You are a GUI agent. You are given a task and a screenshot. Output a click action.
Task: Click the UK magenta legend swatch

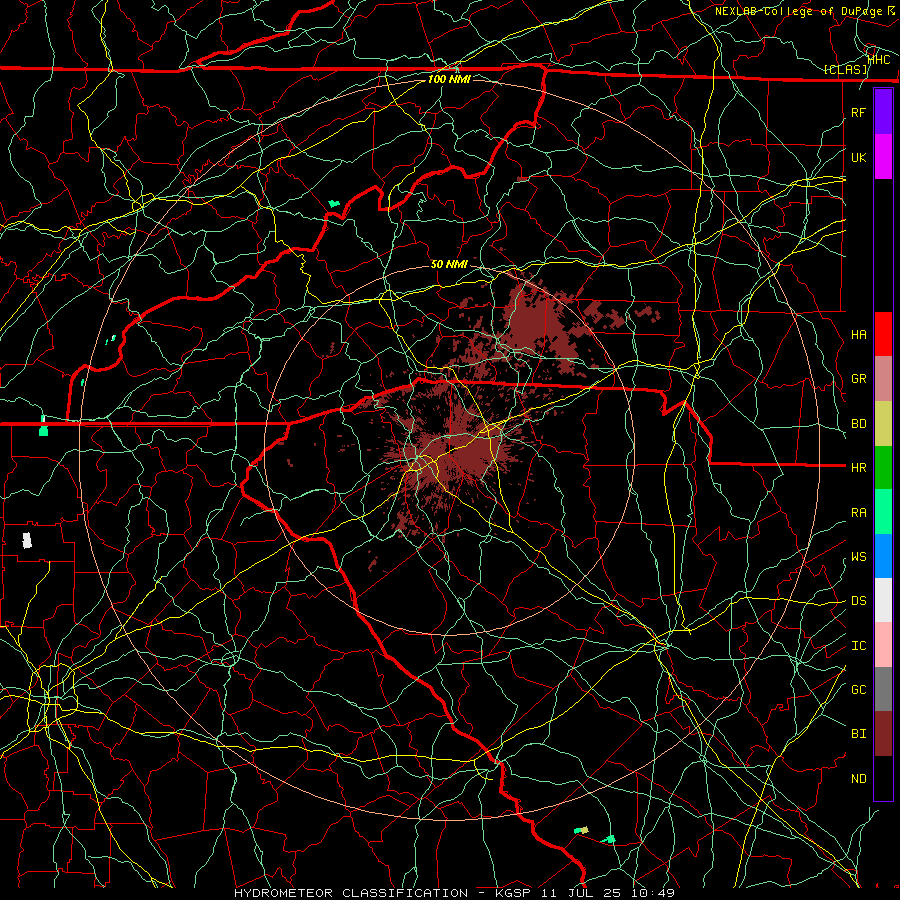(x=883, y=157)
